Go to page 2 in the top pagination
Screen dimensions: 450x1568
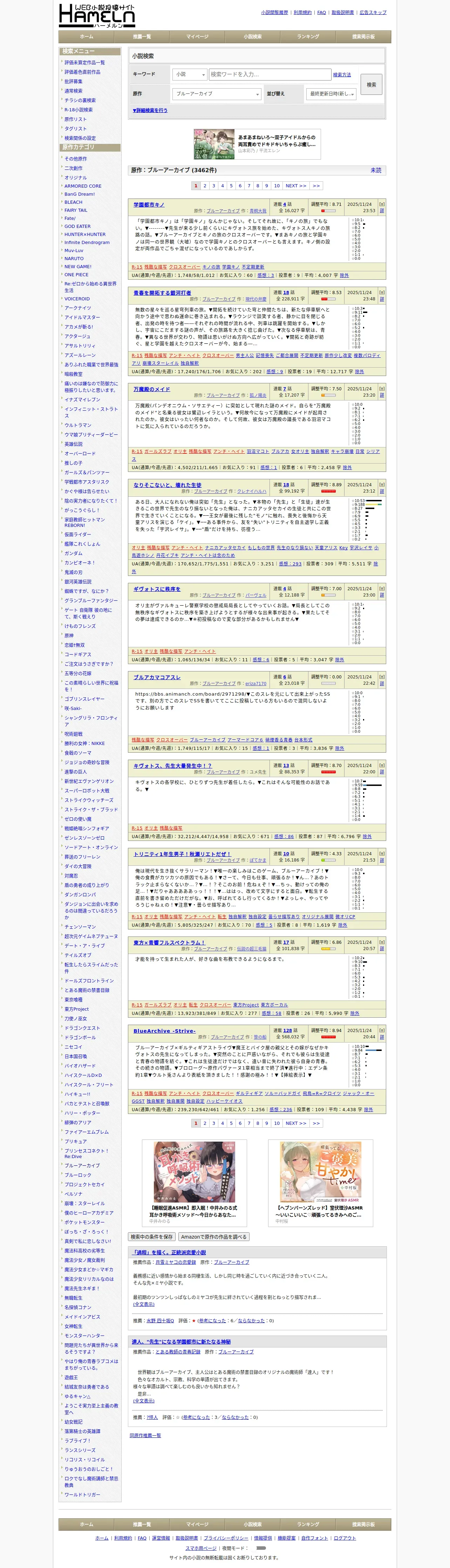(205, 186)
